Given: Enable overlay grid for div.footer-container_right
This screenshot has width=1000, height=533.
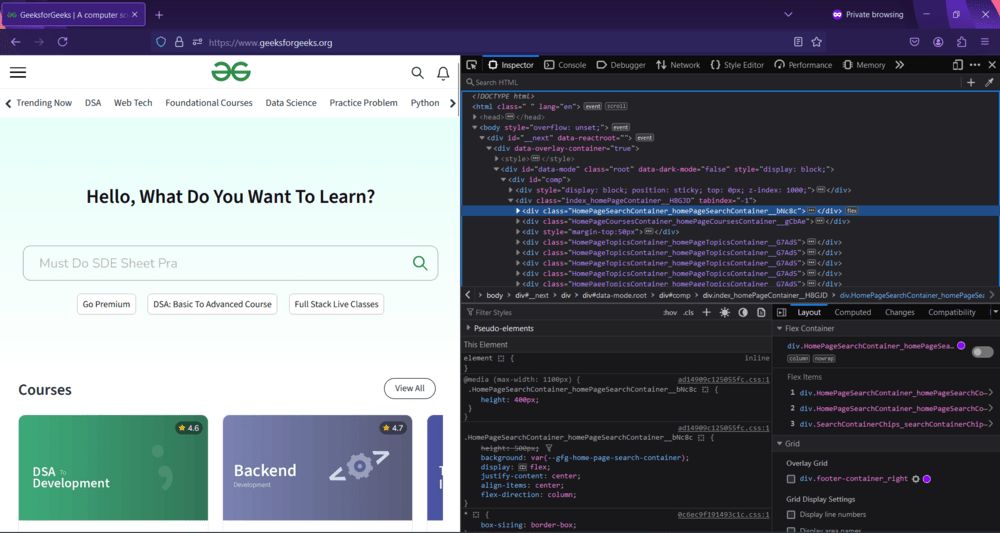Looking at the screenshot, I should [x=791, y=479].
